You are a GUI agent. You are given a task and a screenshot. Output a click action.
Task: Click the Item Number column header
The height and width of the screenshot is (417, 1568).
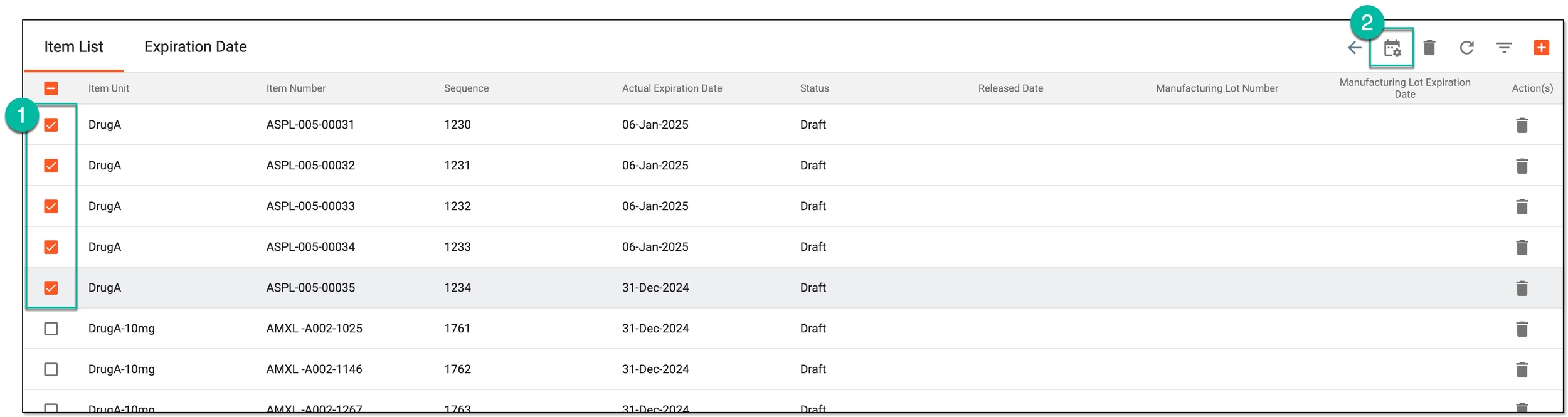296,88
